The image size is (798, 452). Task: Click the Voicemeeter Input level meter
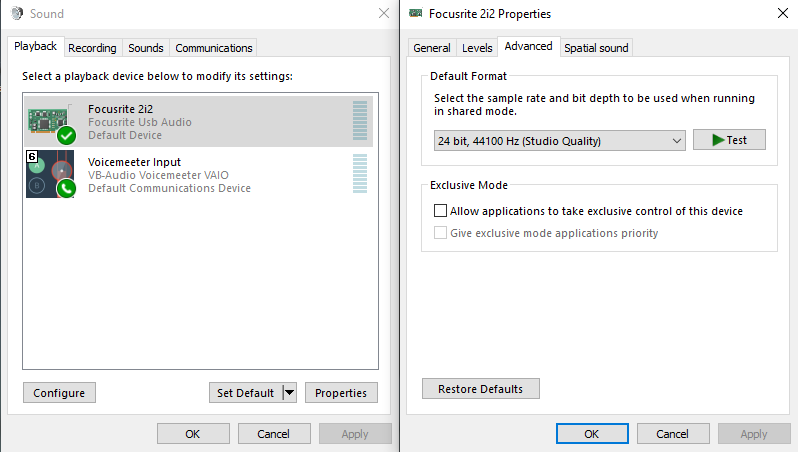[x=360, y=174]
